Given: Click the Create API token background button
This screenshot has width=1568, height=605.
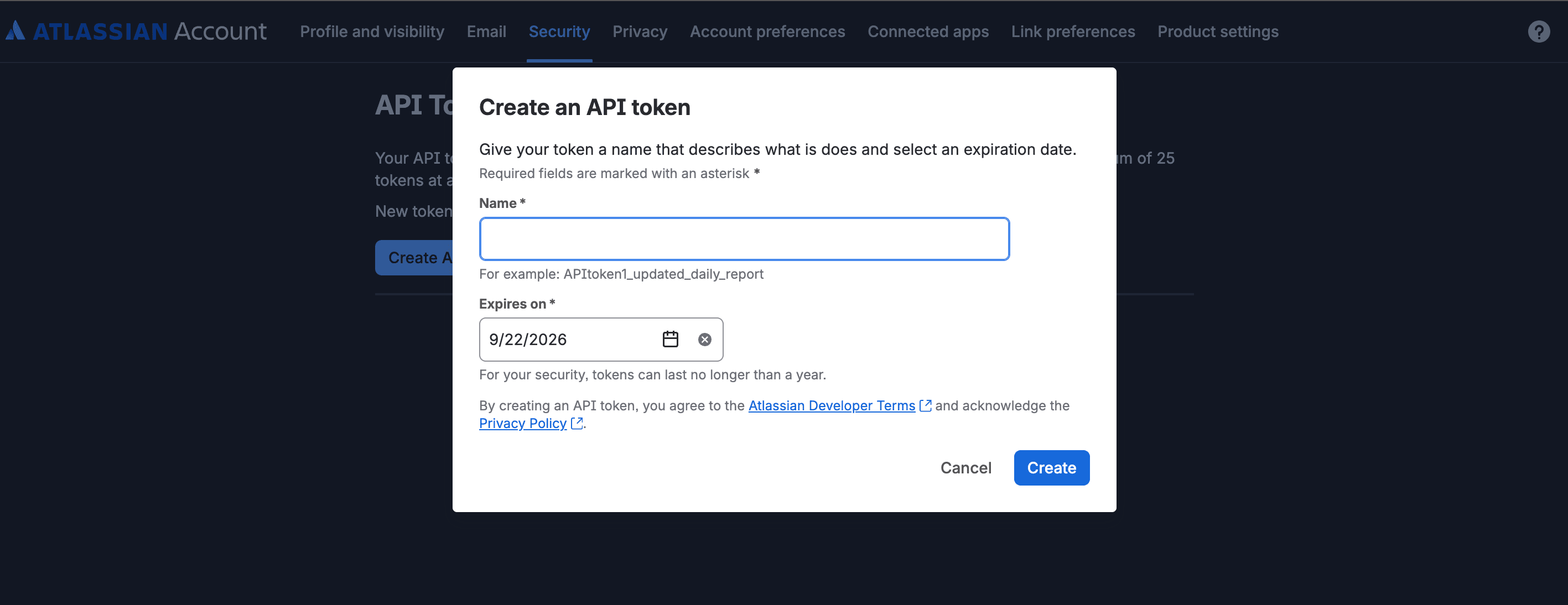Looking at the screenshot, I should click(414, 258).
